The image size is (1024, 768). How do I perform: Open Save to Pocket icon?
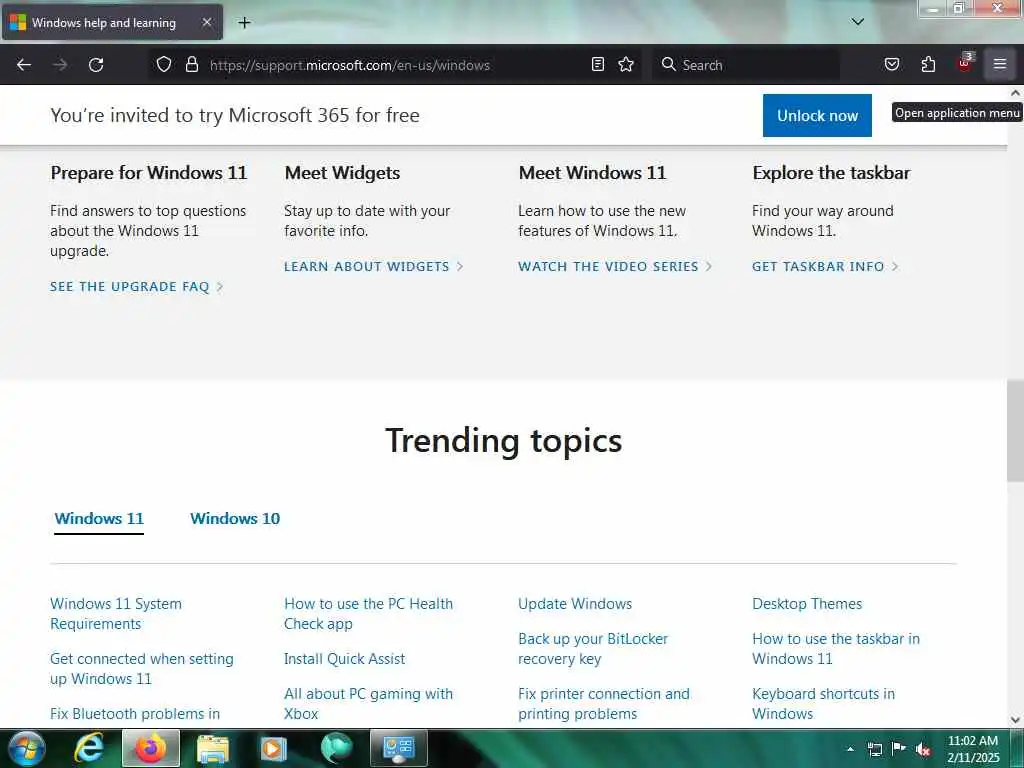click(x=891, y=64)
